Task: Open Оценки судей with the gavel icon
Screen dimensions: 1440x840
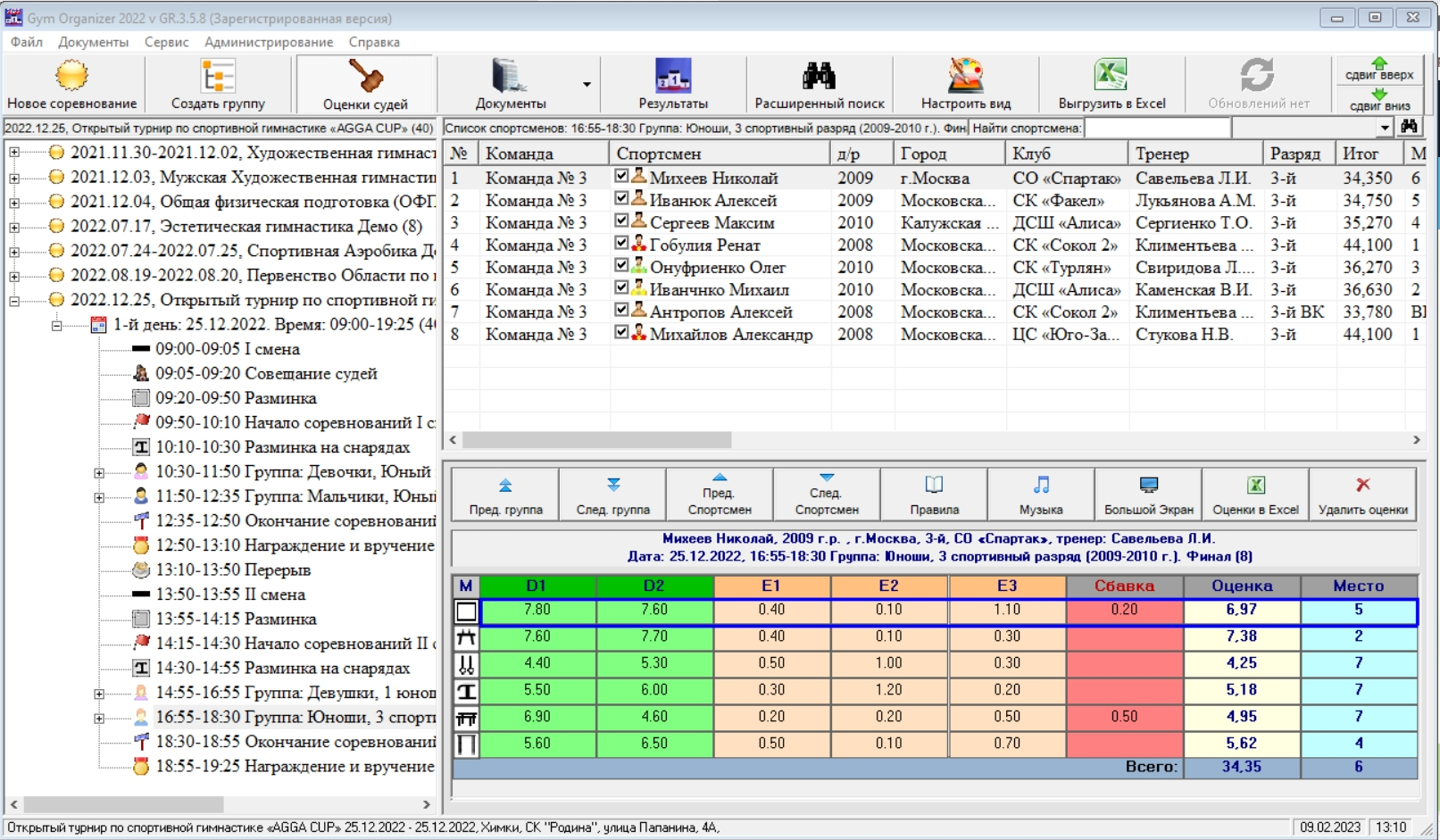Action: pos(365,77)
